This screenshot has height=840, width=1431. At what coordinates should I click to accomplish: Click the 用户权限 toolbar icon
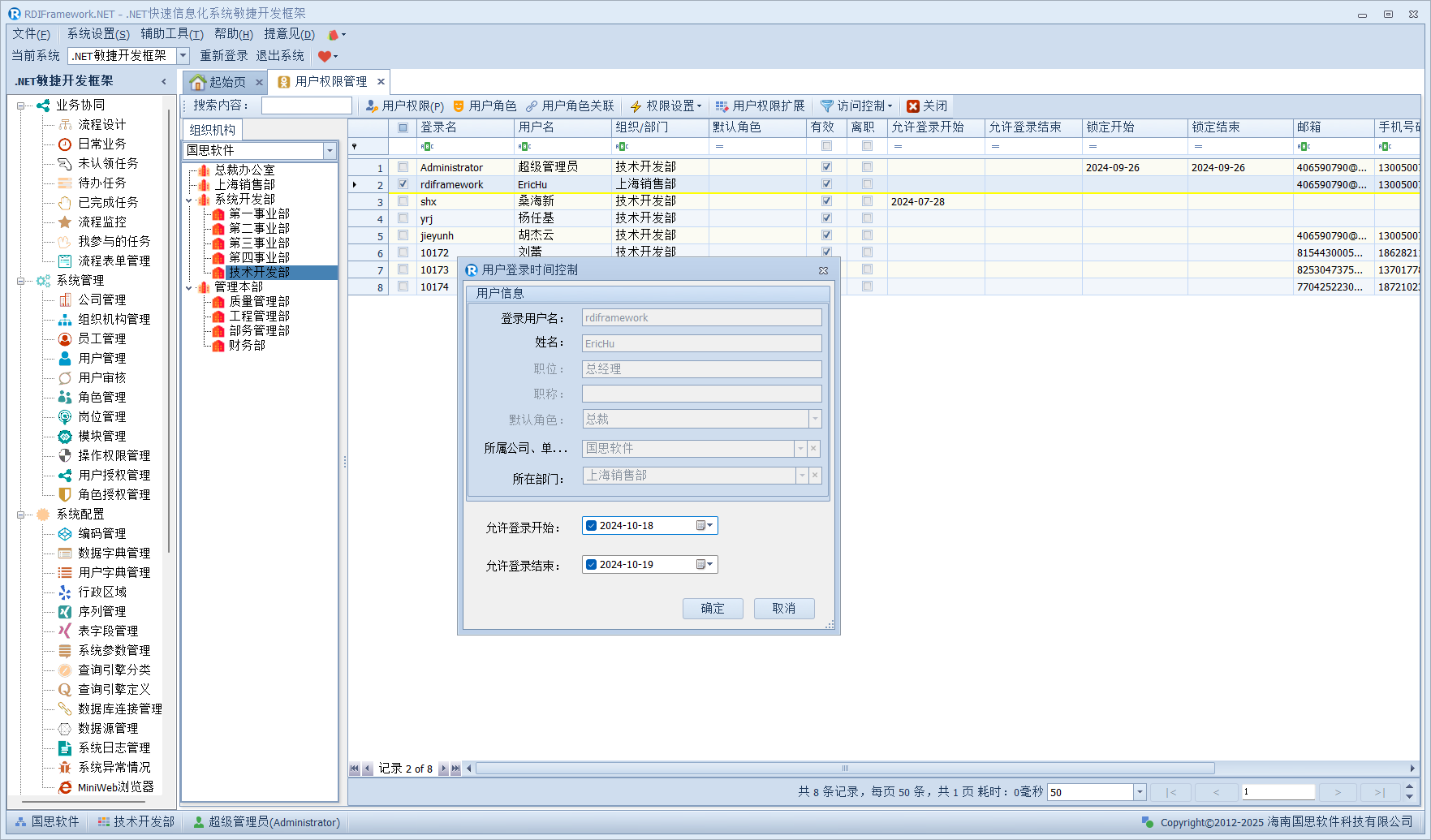pos(372,106)
